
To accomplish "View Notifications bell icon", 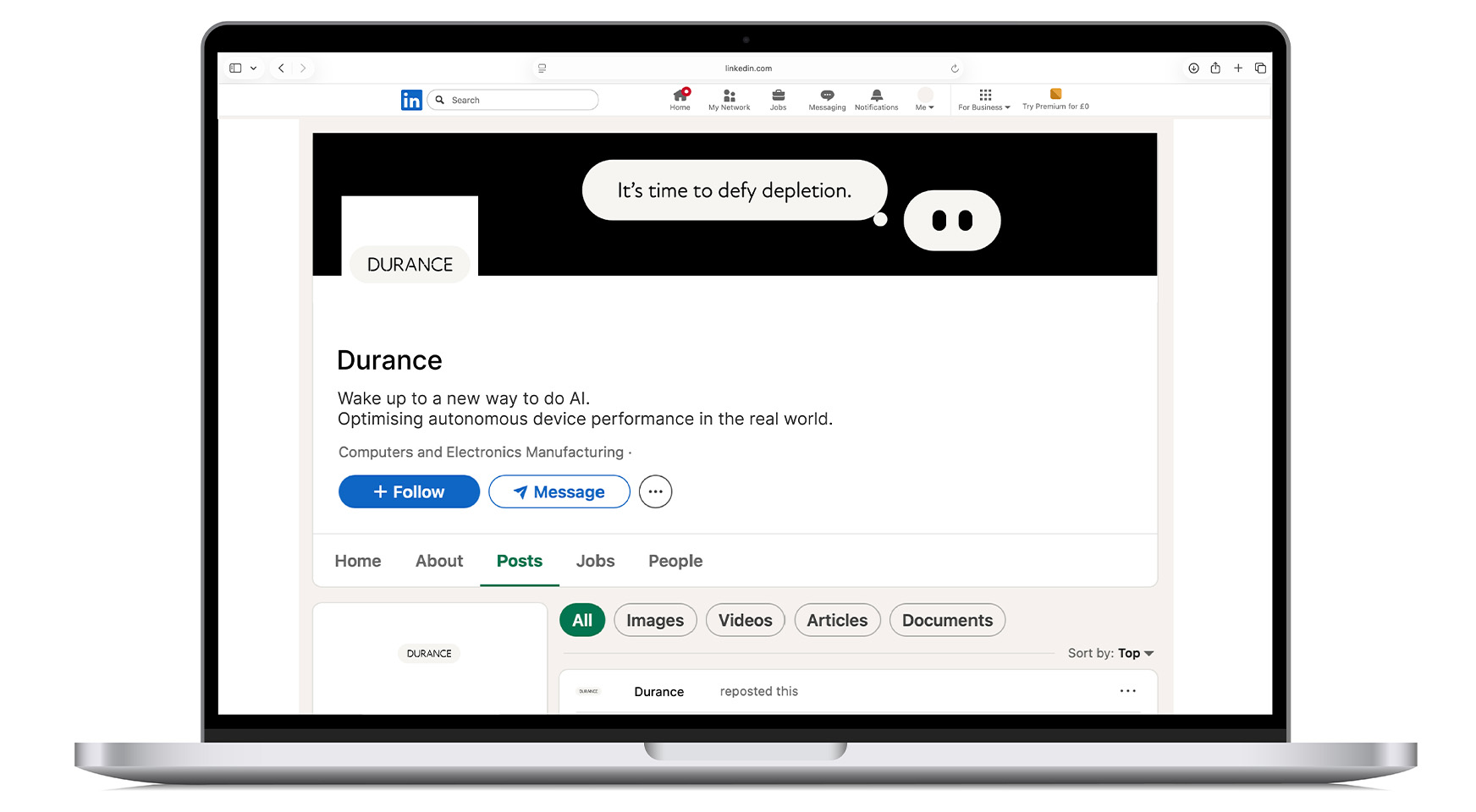I will [876, 96].
